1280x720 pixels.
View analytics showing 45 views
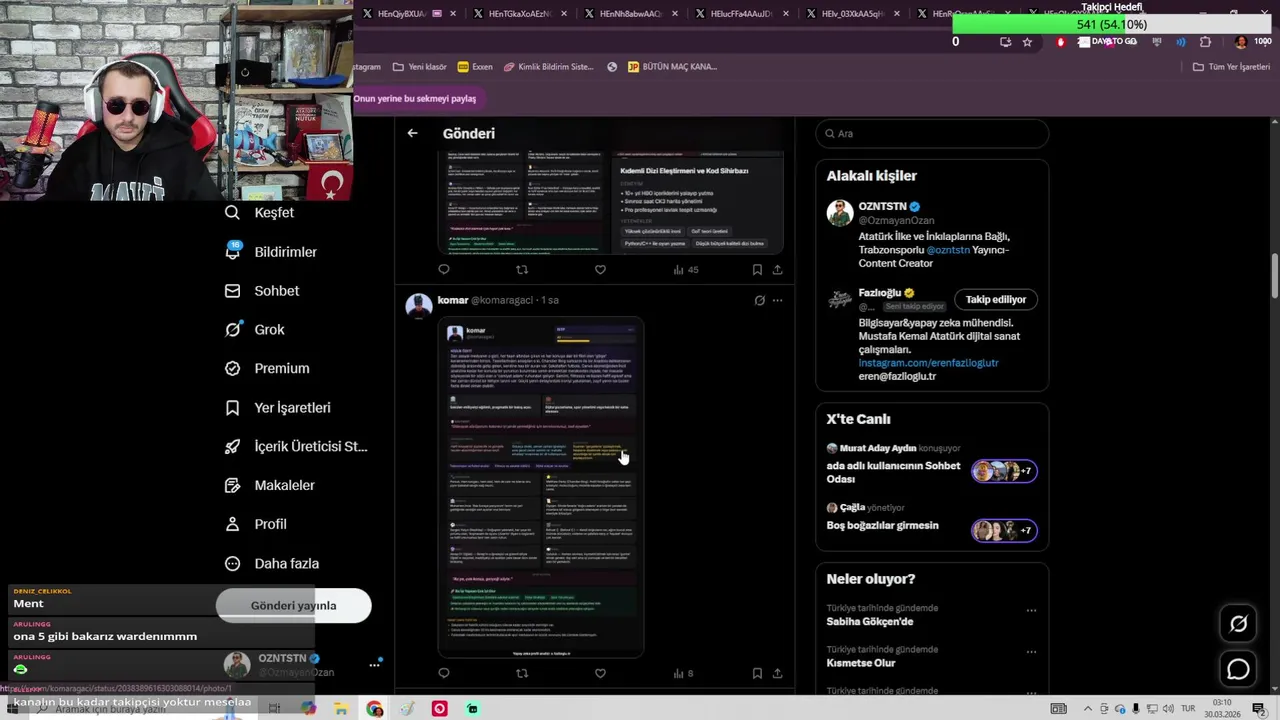[686, 270]
